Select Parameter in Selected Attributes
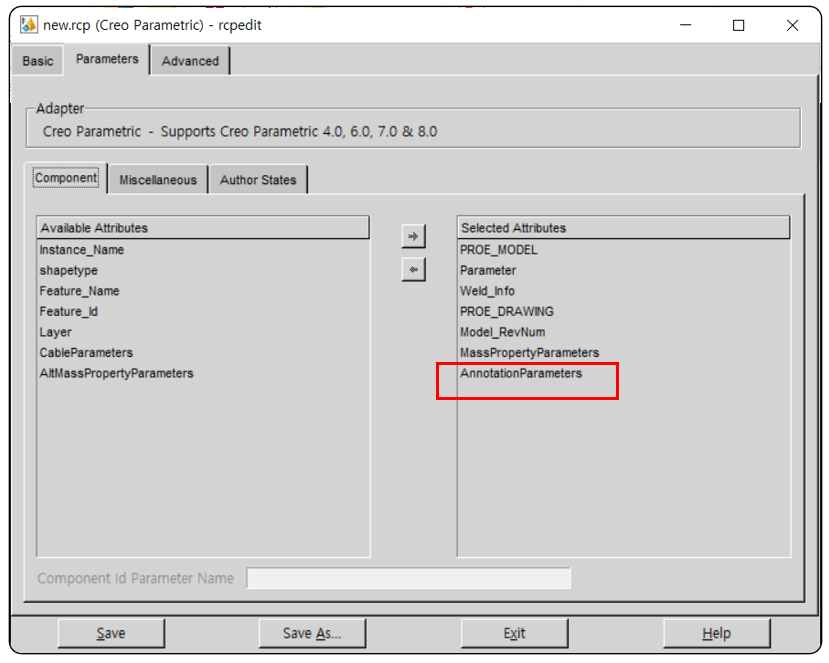 coord(488,270)
